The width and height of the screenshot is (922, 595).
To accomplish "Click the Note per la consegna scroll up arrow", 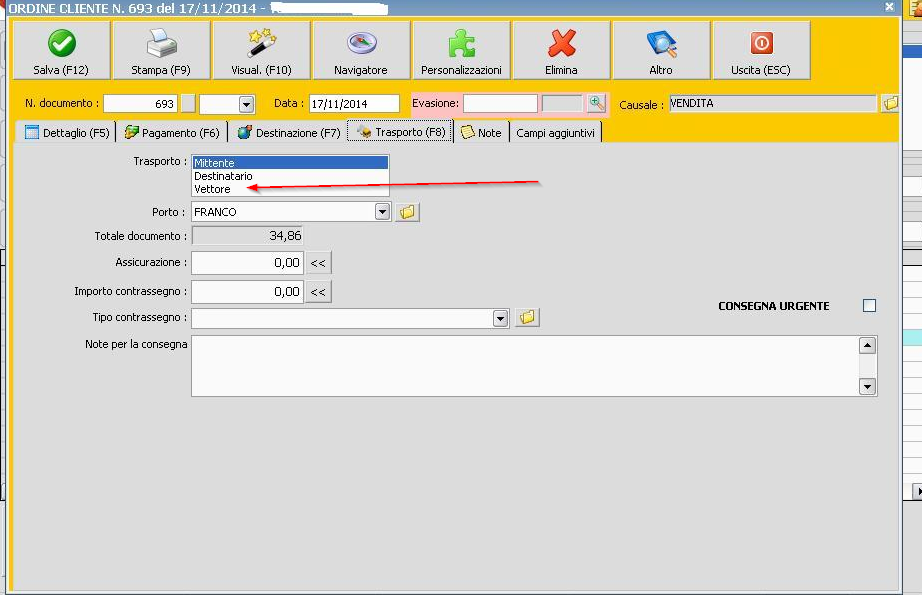I will click(867, 345).
